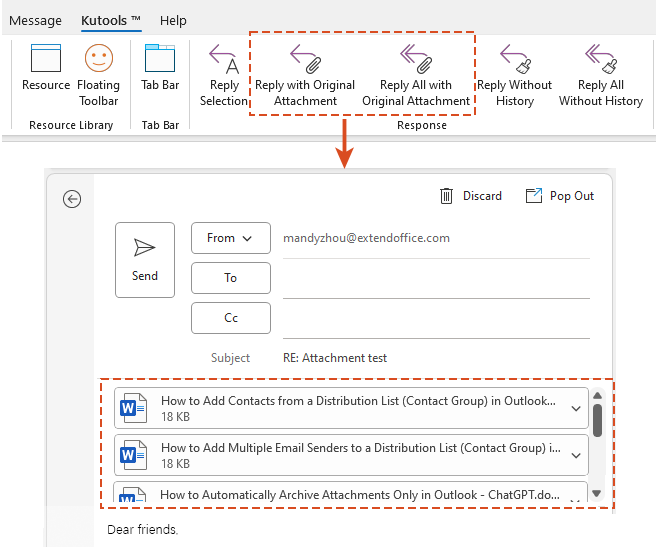
Task: Open the Help tab
Action: [x=173, y=20]
